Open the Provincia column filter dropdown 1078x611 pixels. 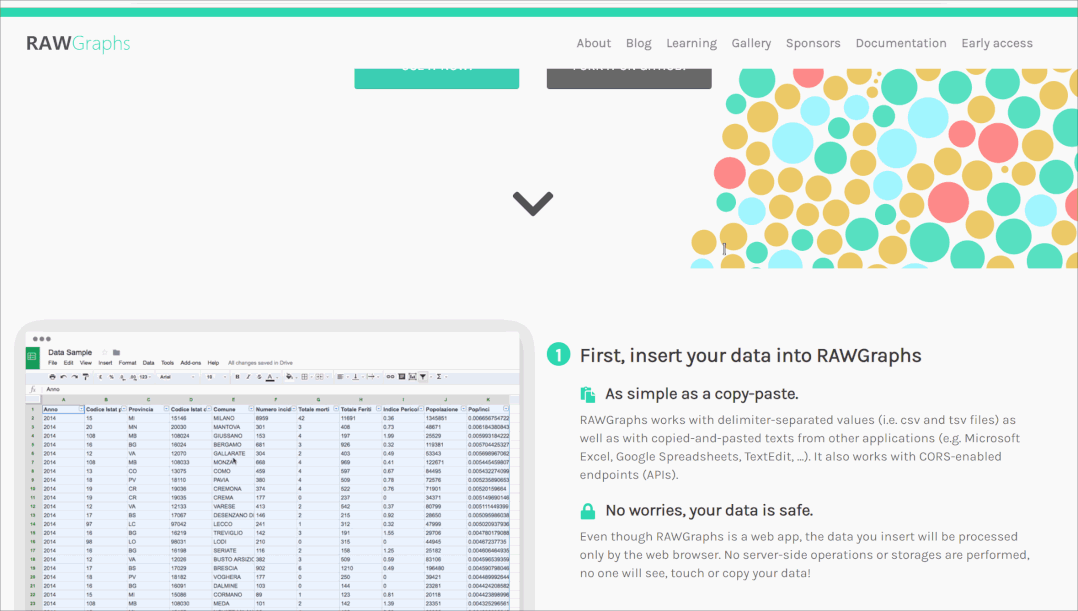point(166,409)
